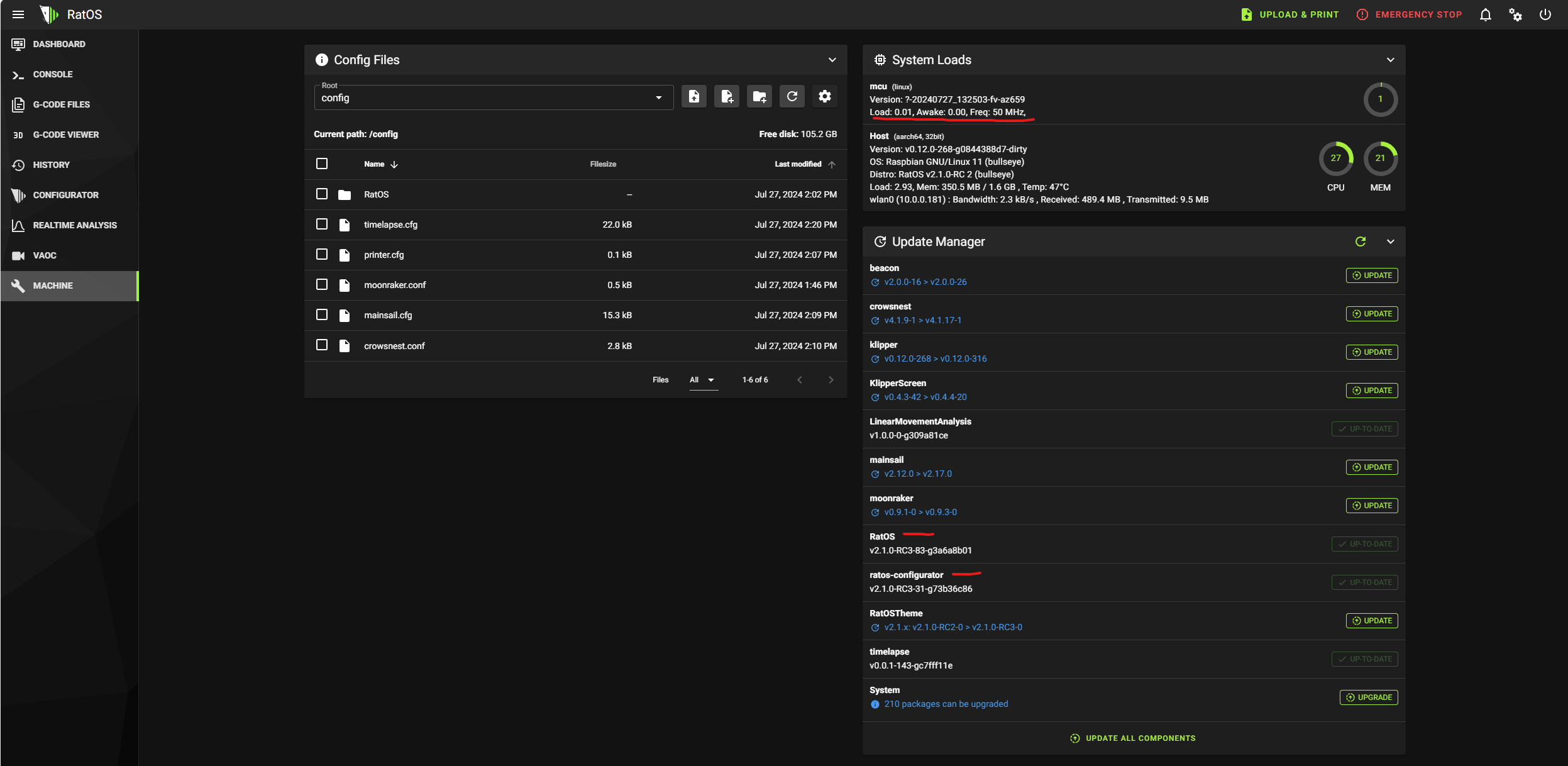Tick the printer.cfg checkbox
The height and width of the screenshot is (766, 1568).
(322, 254)
